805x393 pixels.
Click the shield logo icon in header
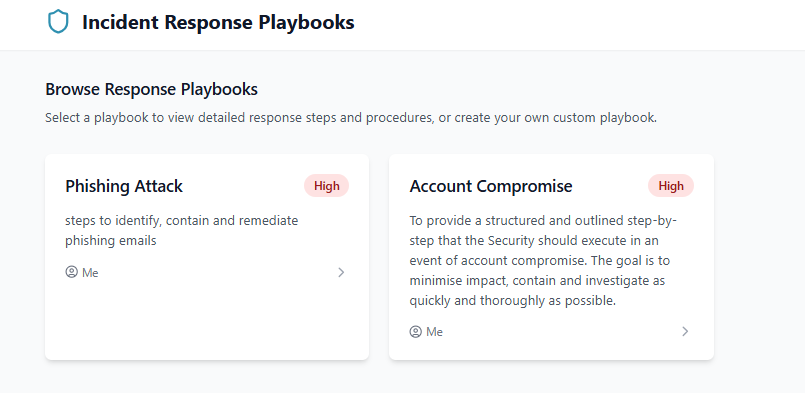point(58,23)
